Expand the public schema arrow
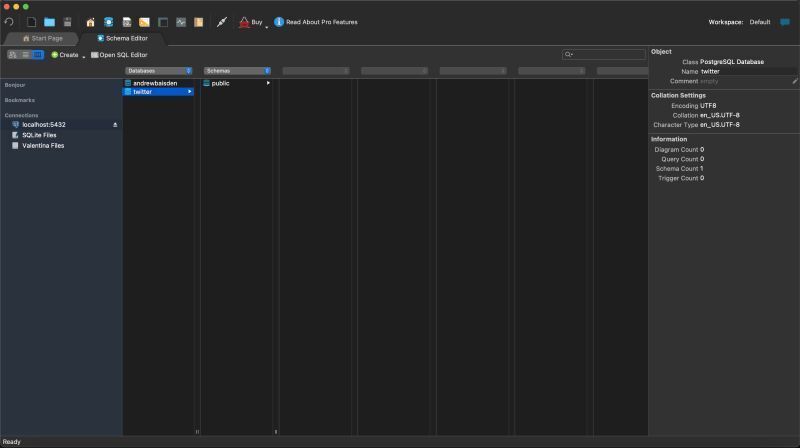Screen dimensions: 800x448 coord(268,83)
